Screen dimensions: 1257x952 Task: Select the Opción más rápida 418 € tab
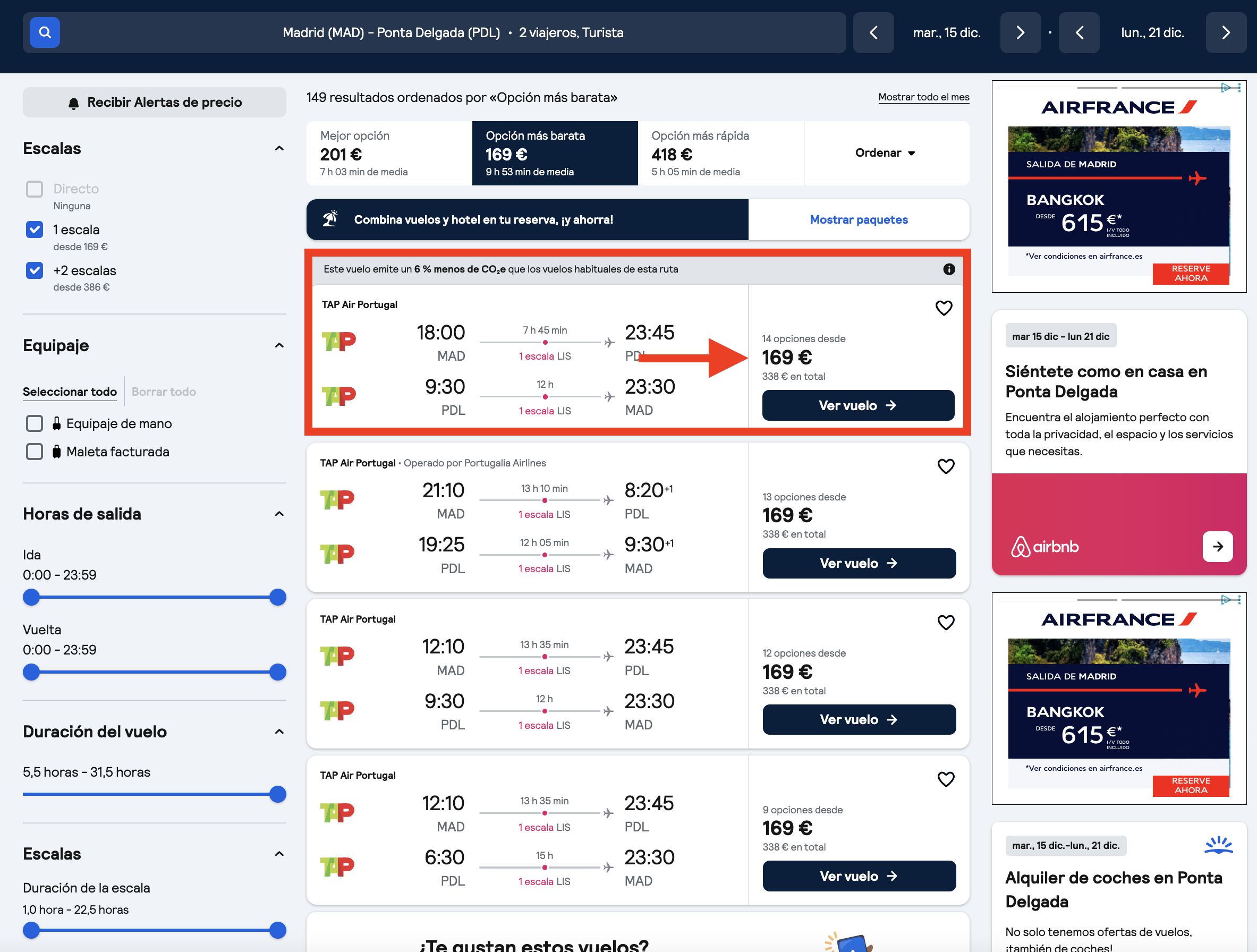(x=720, y=153)
